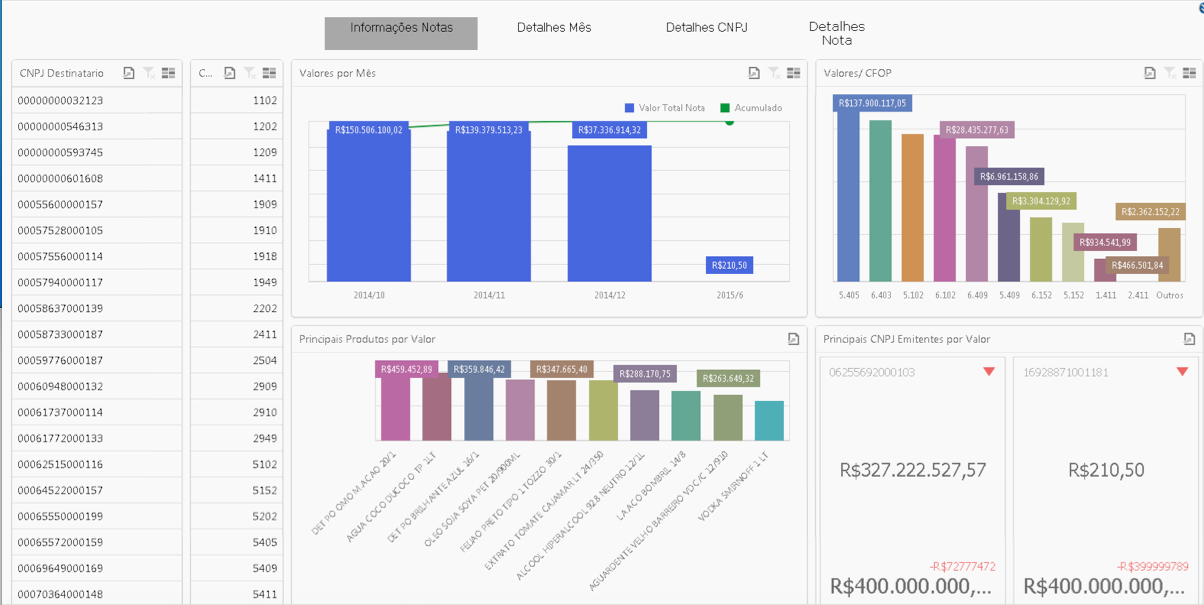Image resolution: width=1204 pixels, height=605 pixels.
Task: Open table view options for CNPJ Destinatario panel
Action: tap(167, 72)
